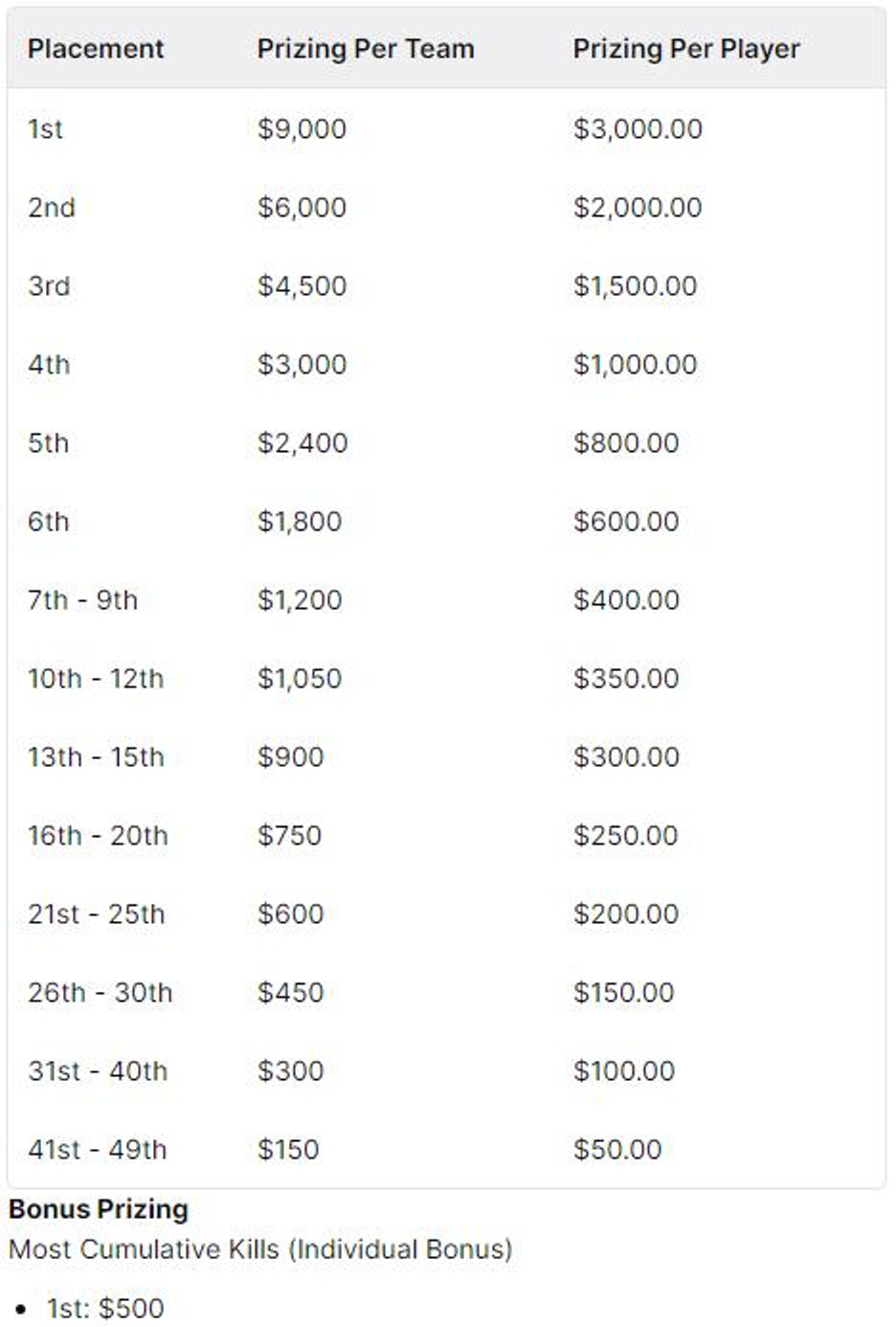Select the 13th - 15th placement range
The height and width of the screenshot is (1327, 896).
click(x=96, y=757)
